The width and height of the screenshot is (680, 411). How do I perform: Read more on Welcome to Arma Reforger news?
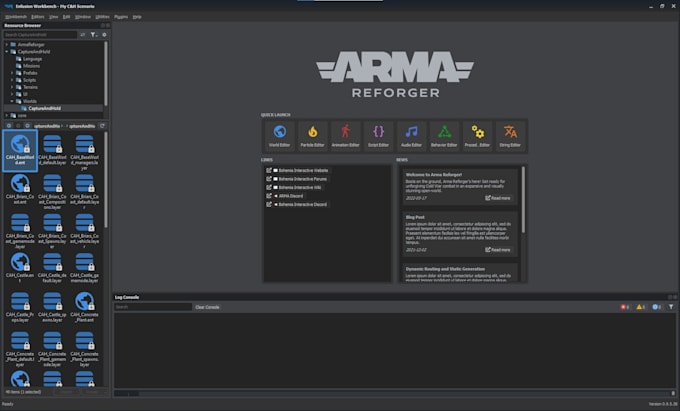pos(498,198)
